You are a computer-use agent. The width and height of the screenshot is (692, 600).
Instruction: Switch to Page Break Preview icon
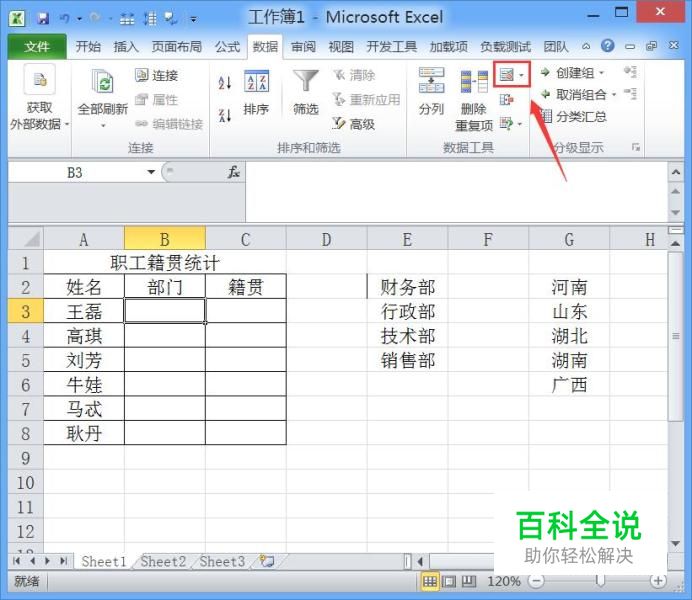[469, 581]
